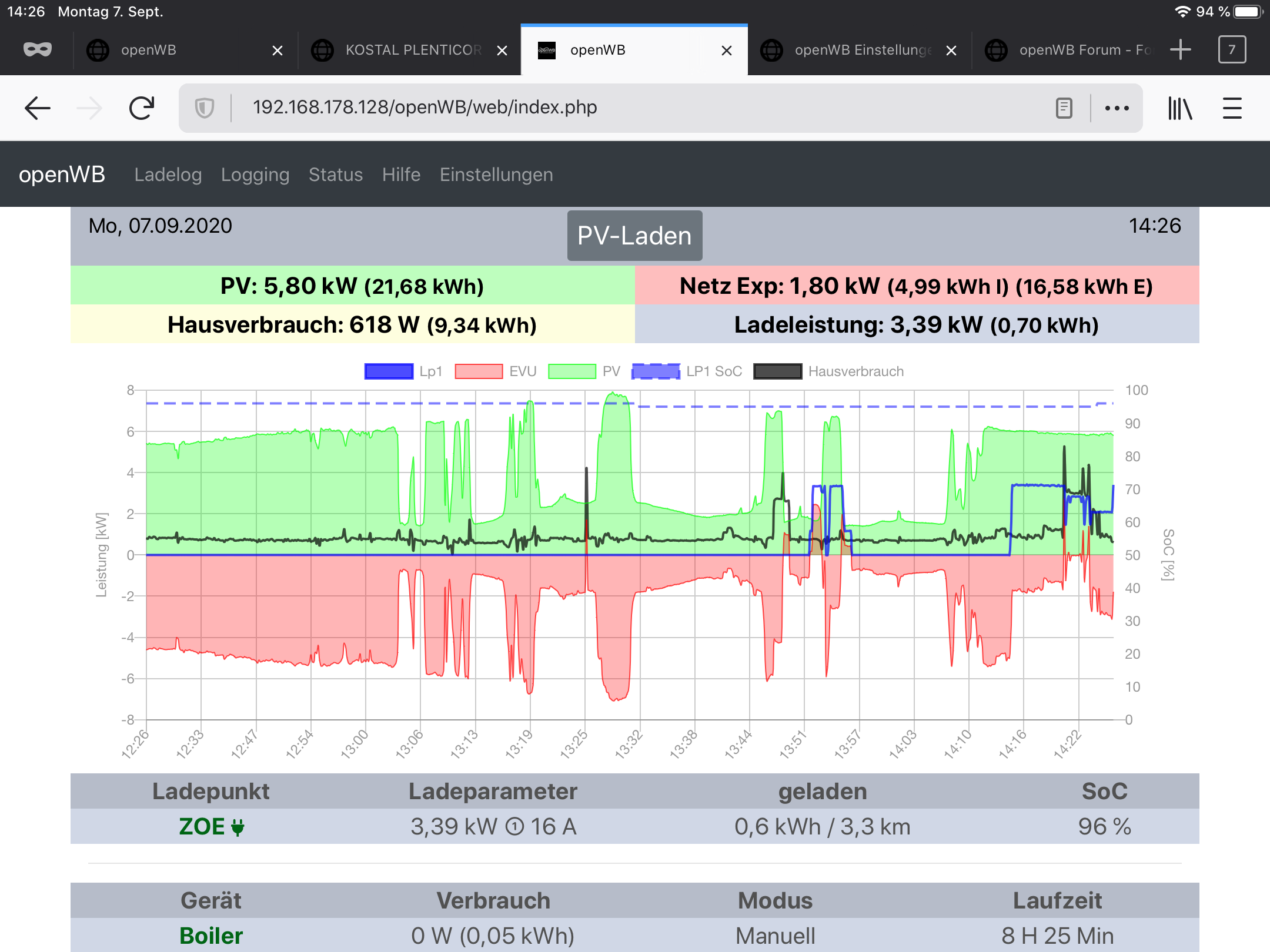Open the library bookmarks icon
1270x952 pixels.
tap(1179, 108)
